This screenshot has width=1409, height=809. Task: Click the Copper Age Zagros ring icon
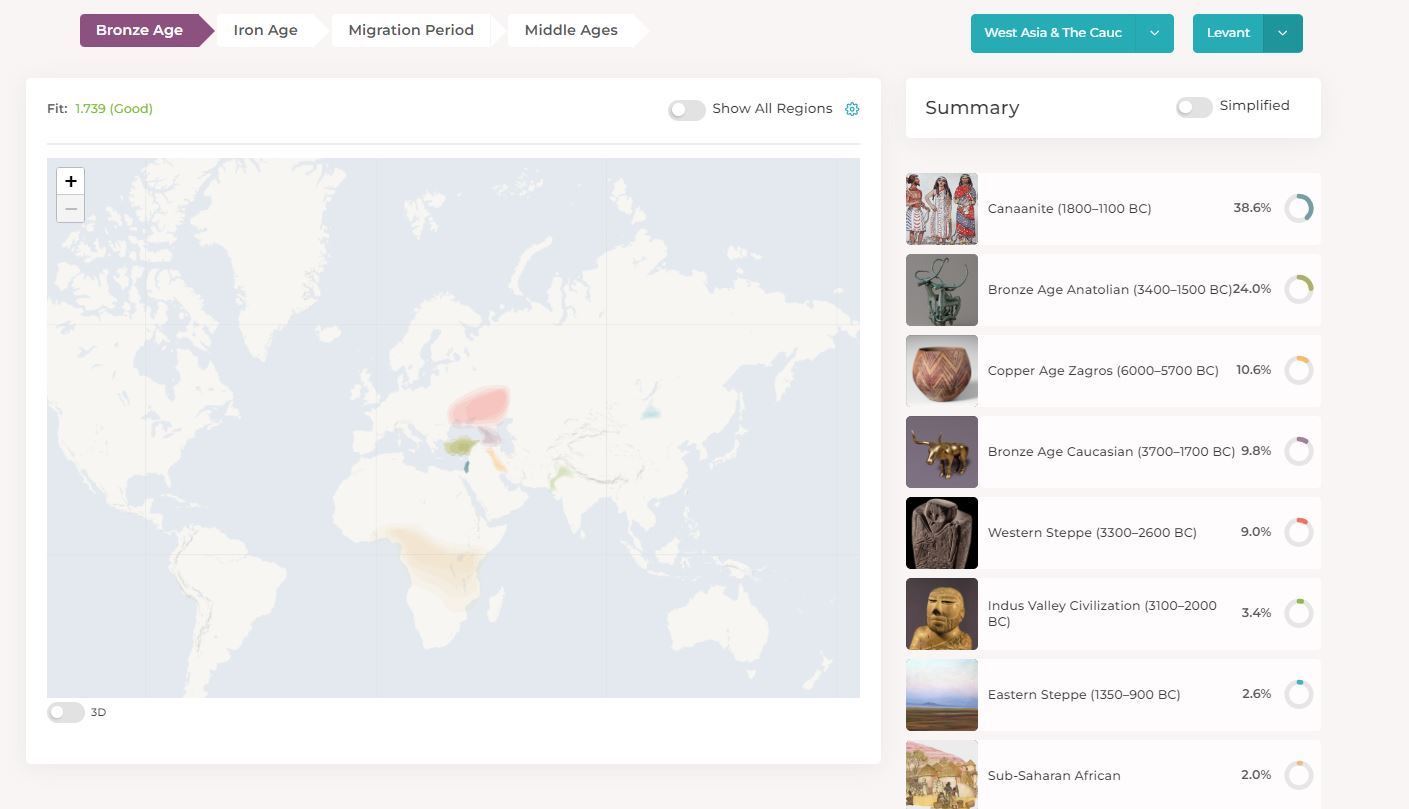coord(1298,370)
